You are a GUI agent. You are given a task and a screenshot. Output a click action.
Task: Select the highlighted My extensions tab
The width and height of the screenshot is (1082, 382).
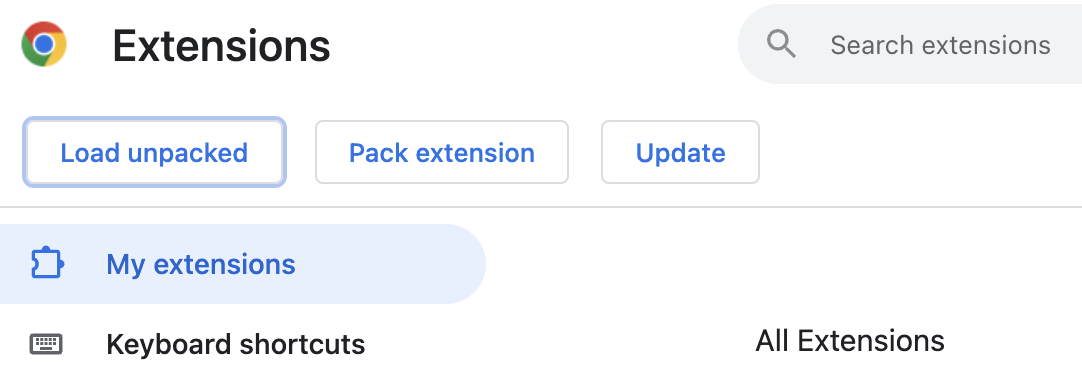[x=243, y=263]
